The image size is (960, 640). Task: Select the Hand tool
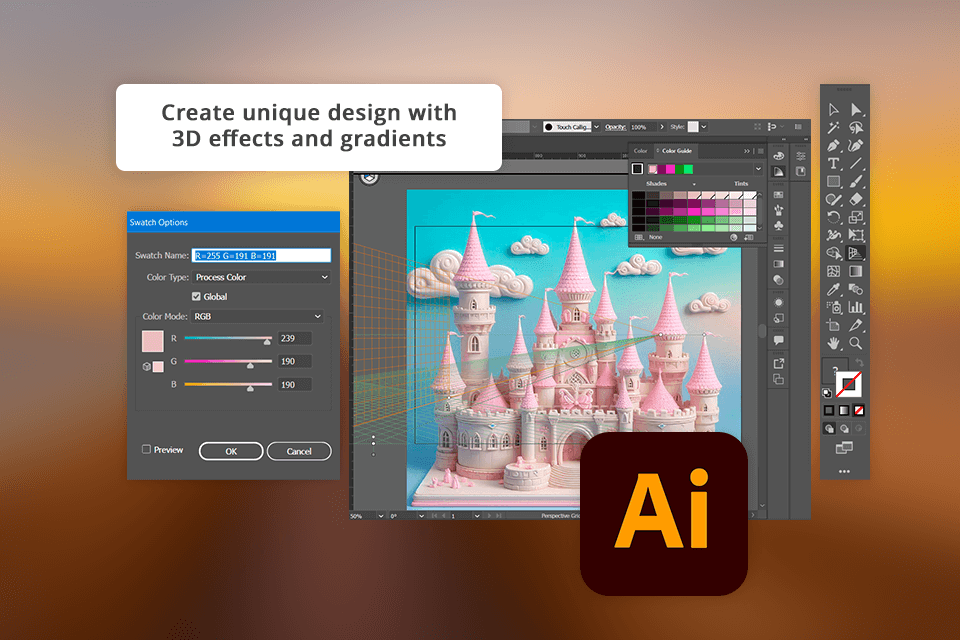click(833, 343)
